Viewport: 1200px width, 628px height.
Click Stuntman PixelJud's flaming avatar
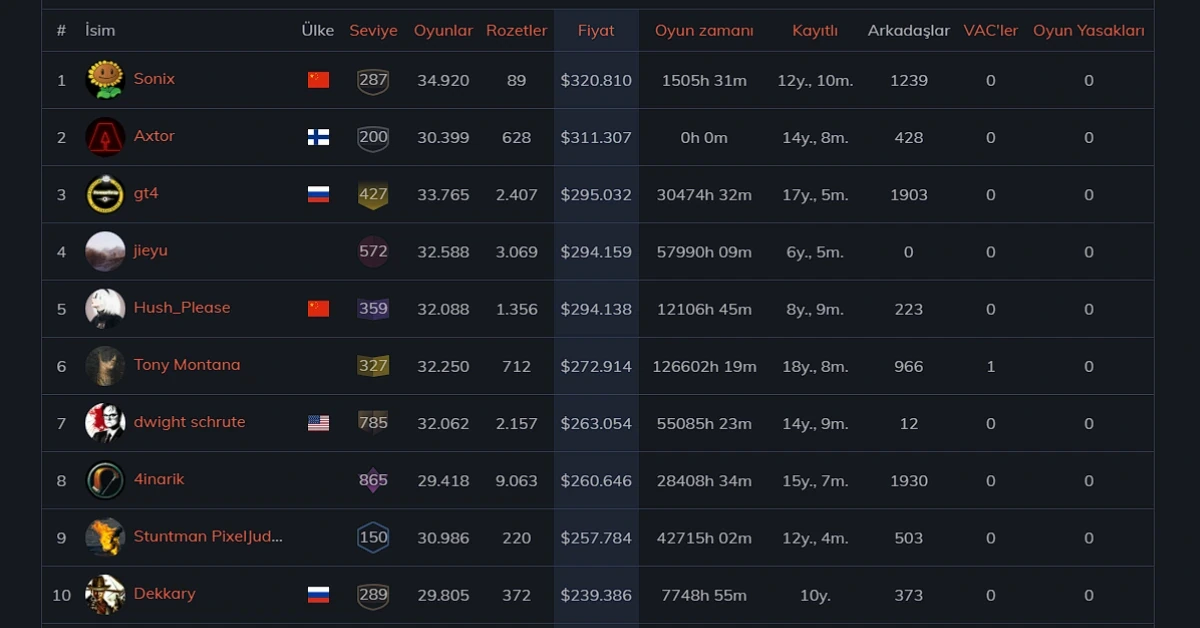click(105, 537)
